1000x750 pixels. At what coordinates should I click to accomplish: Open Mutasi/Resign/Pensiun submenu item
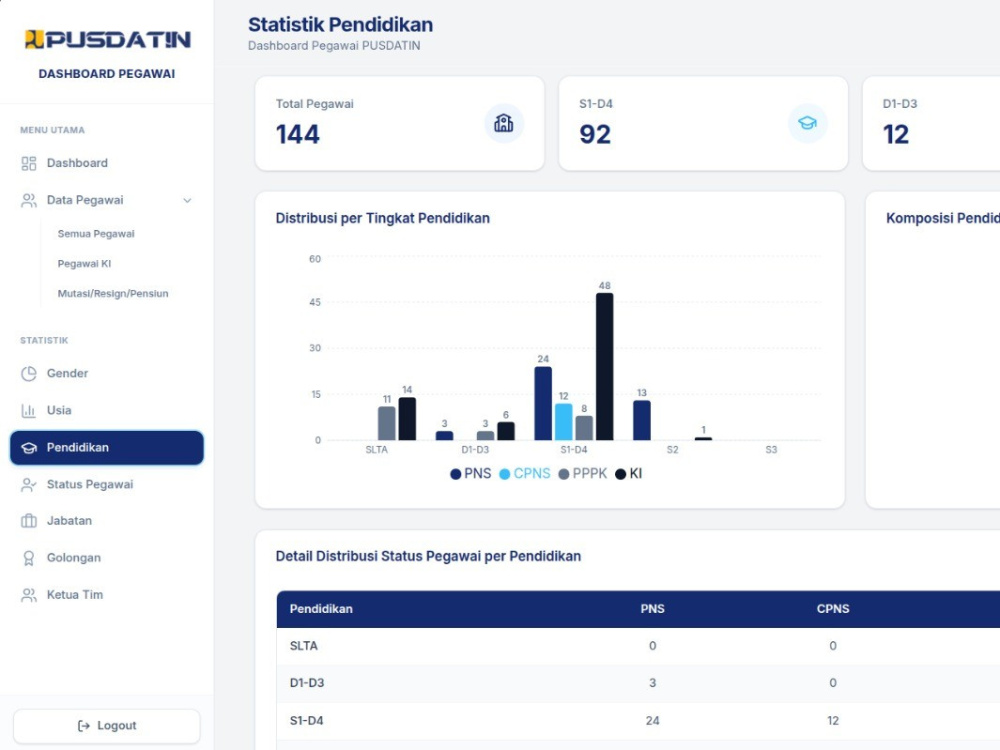click(113, 294)
